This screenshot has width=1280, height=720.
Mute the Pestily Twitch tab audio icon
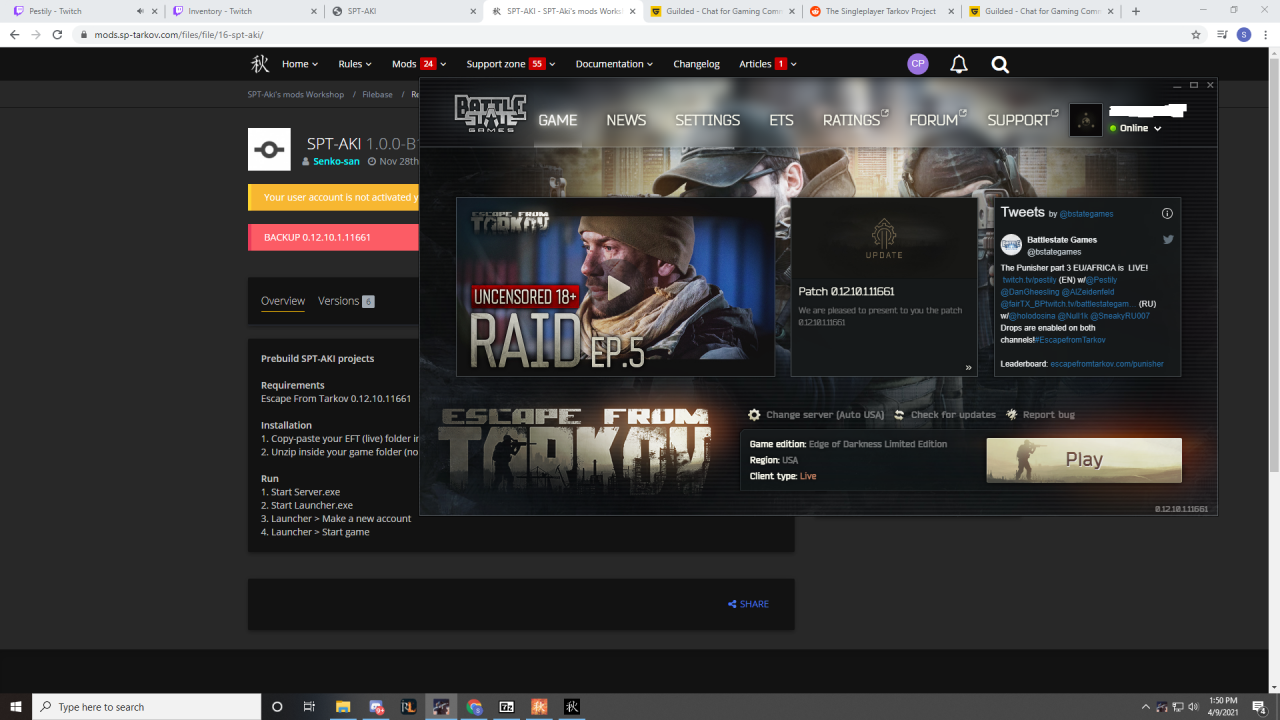tap(139, 11)
